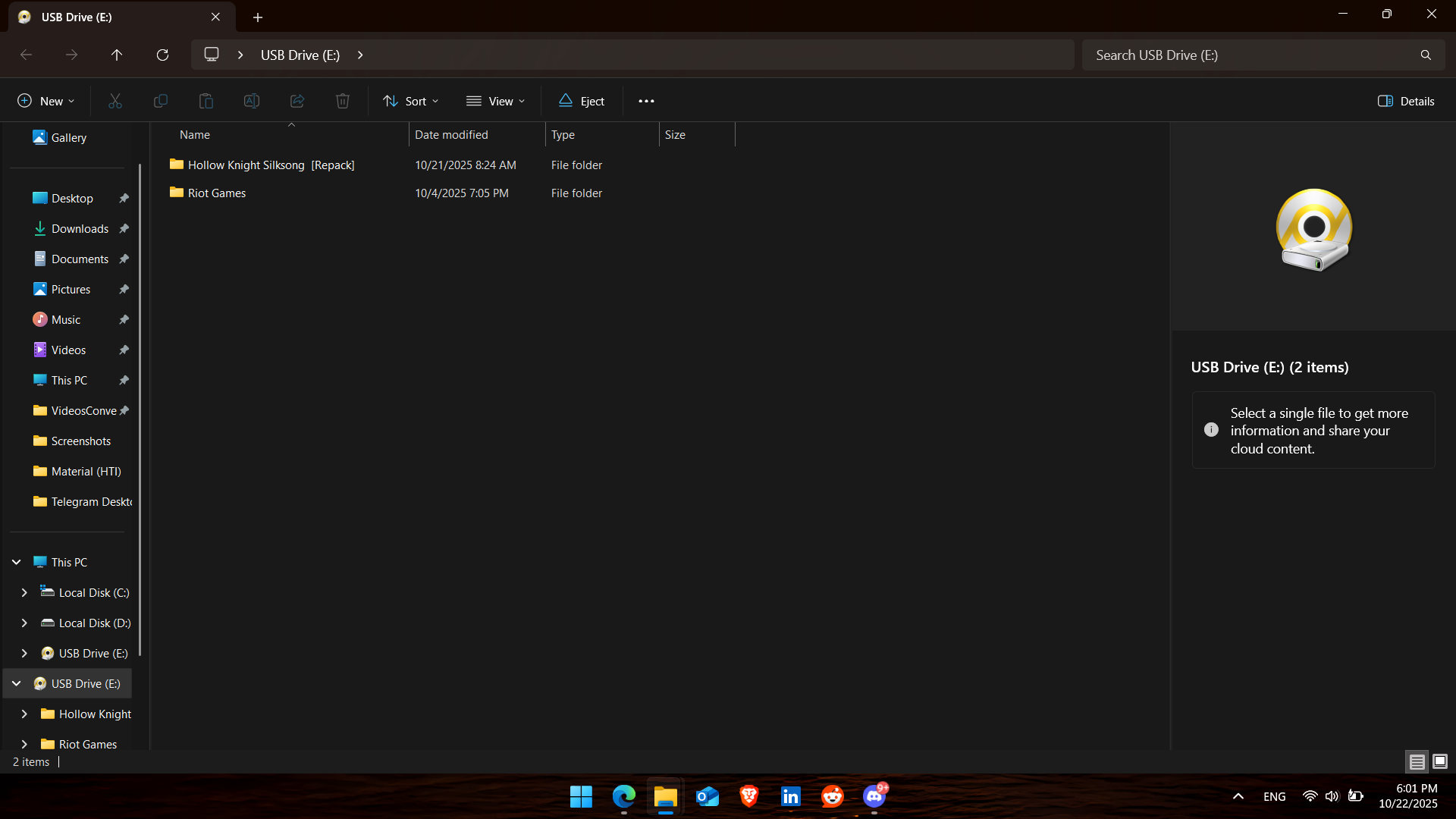Unpin Downloads from Quick access
The image size is (1456, 819).
(124, 228)
